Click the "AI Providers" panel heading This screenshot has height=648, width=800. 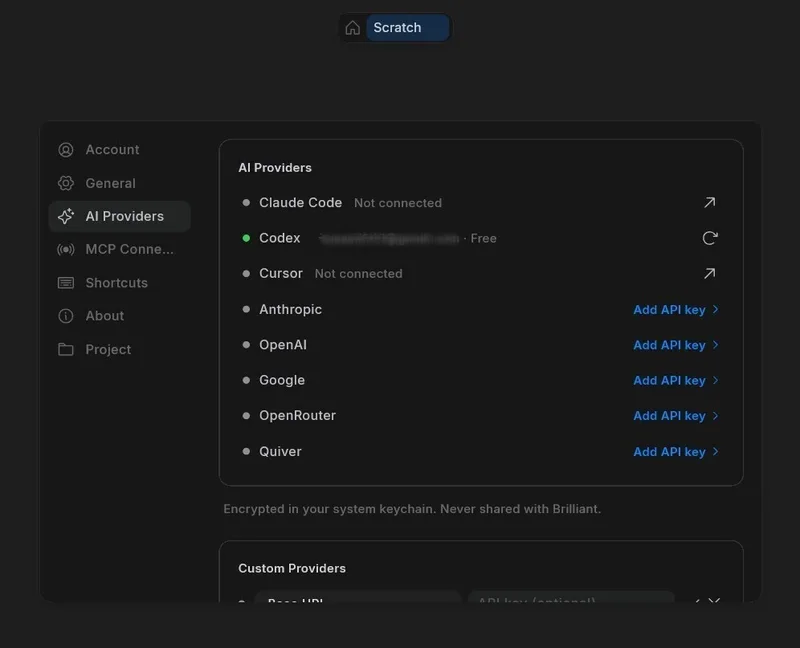[275, 168]
